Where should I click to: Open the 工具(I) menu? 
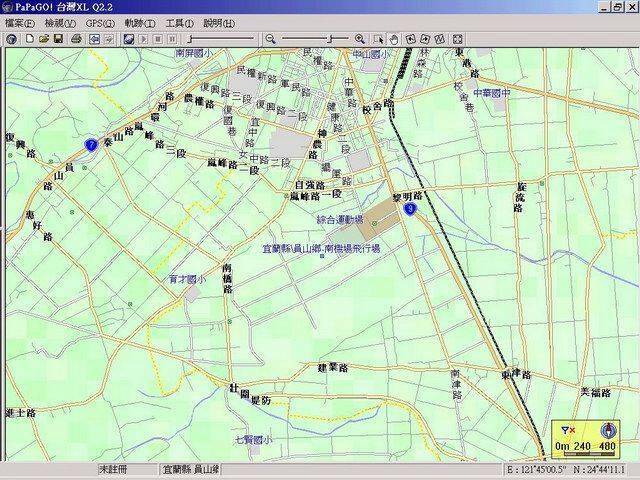(180, 23)
